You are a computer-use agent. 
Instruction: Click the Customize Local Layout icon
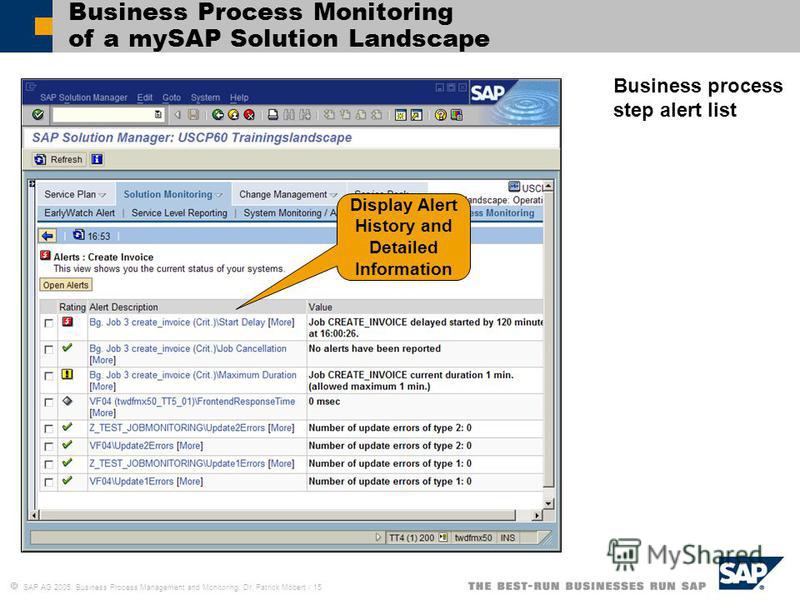tap(456, 115)
